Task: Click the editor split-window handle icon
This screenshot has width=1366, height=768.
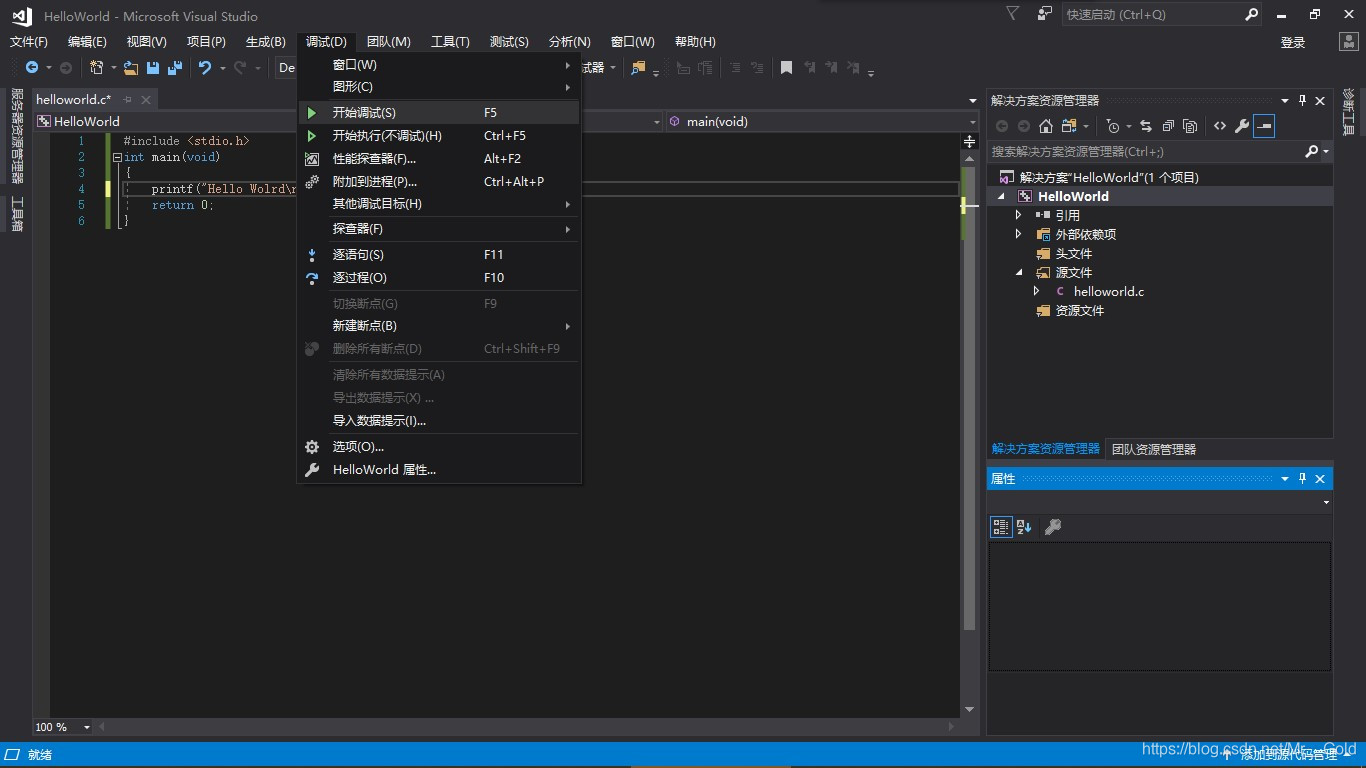Action: coord(969,142)
